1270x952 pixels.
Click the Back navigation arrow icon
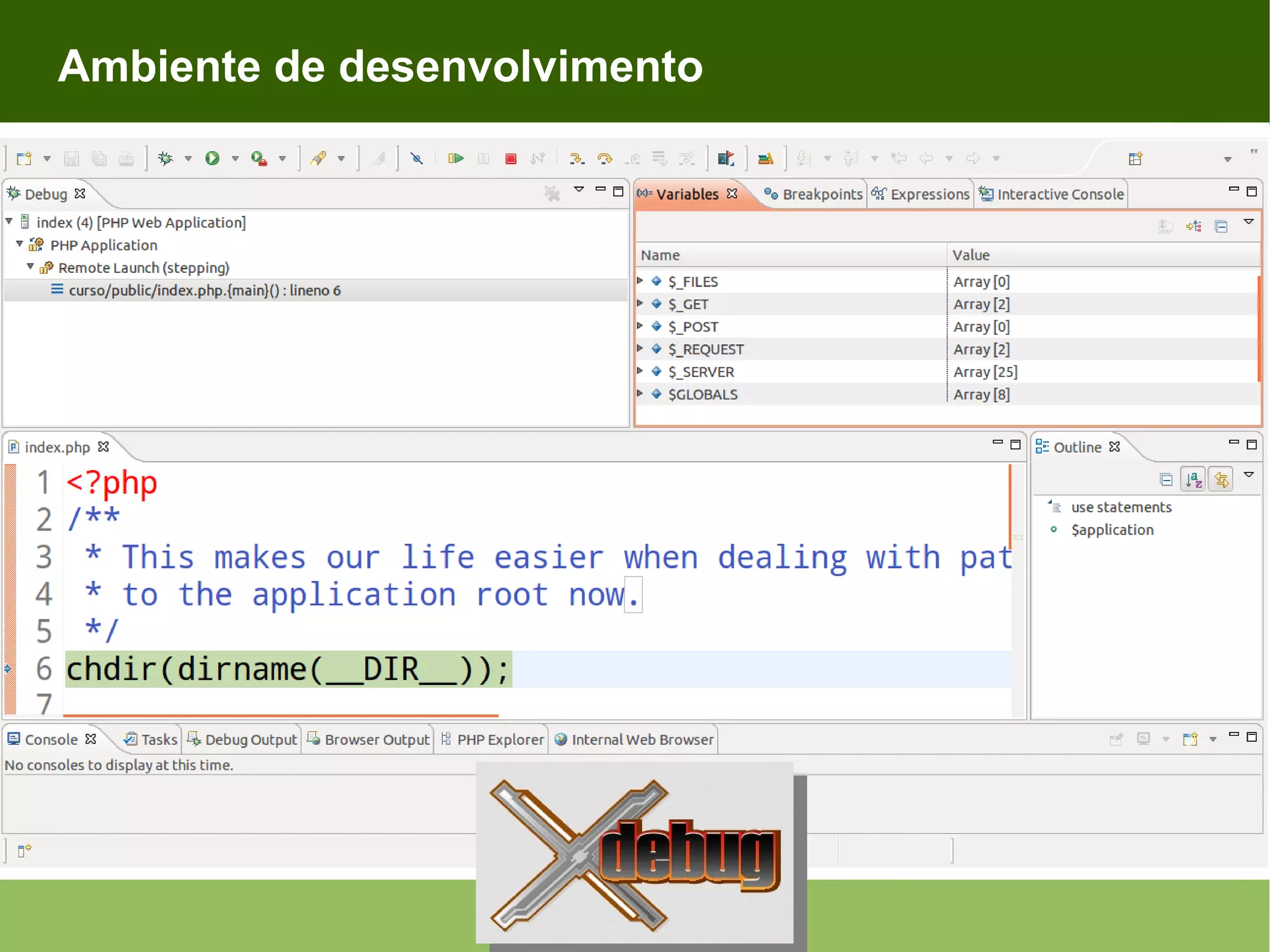pos(926,159)
